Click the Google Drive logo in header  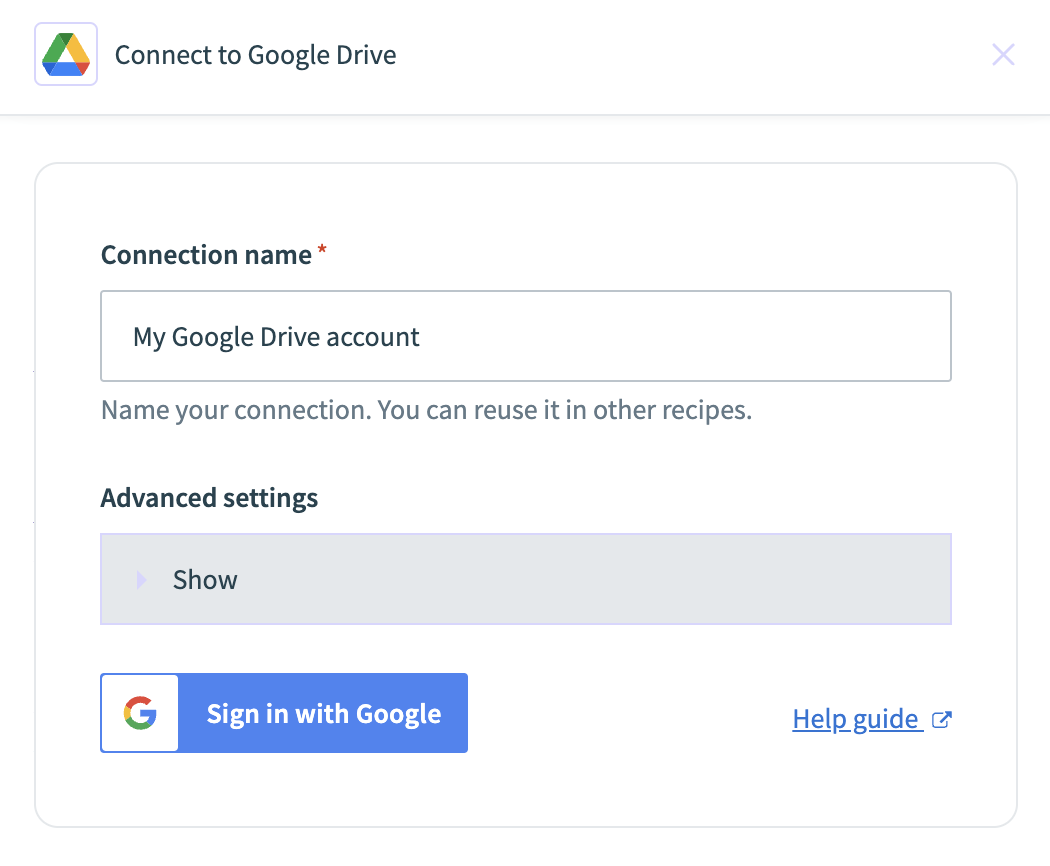coord(66,54)
